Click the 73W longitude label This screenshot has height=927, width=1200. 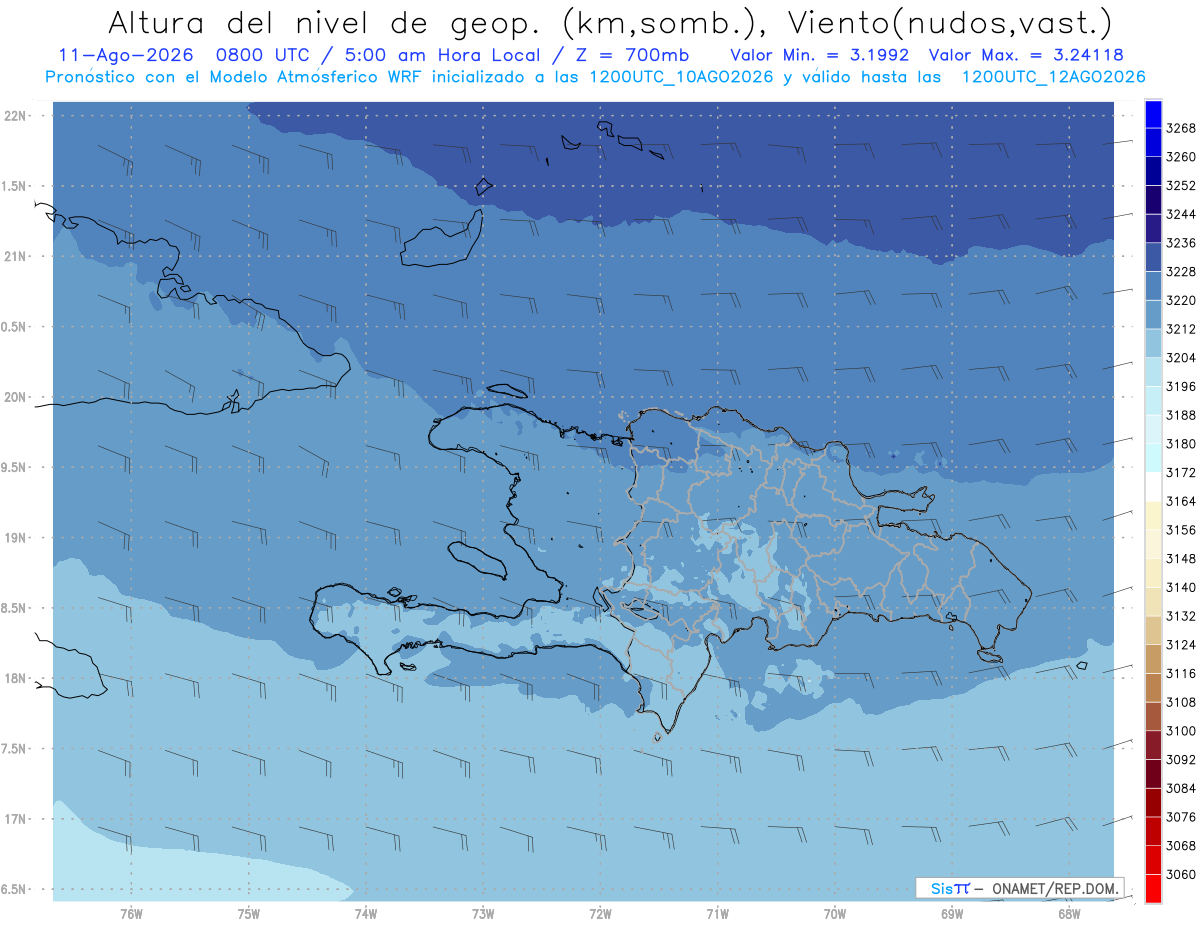(483, 913)
